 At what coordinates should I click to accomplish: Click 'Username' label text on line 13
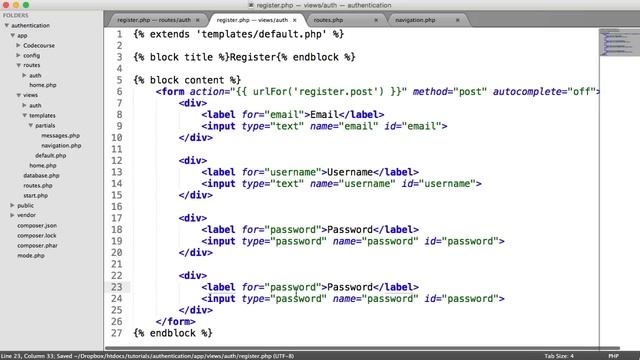point(350,172)
